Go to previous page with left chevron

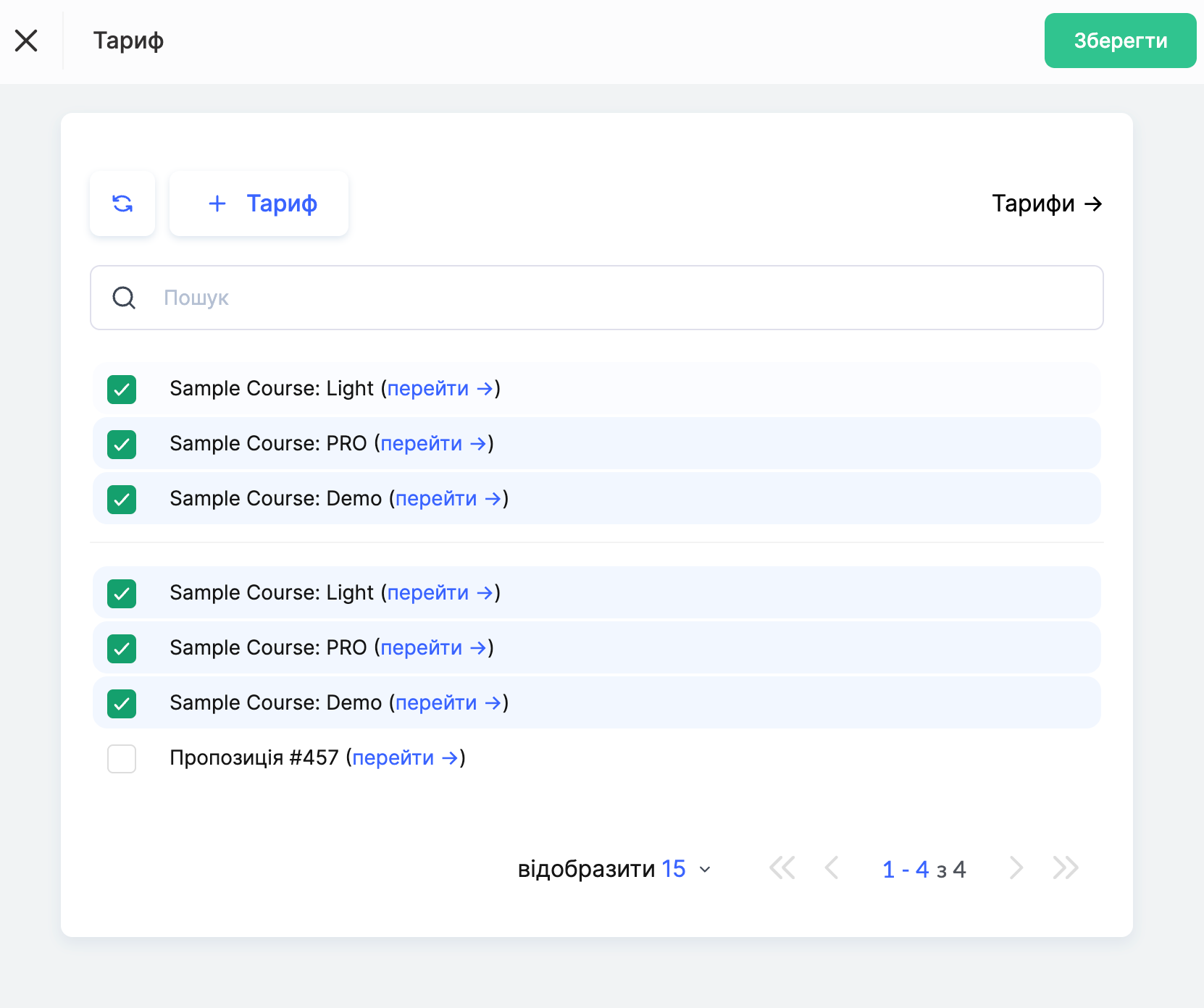832,868
